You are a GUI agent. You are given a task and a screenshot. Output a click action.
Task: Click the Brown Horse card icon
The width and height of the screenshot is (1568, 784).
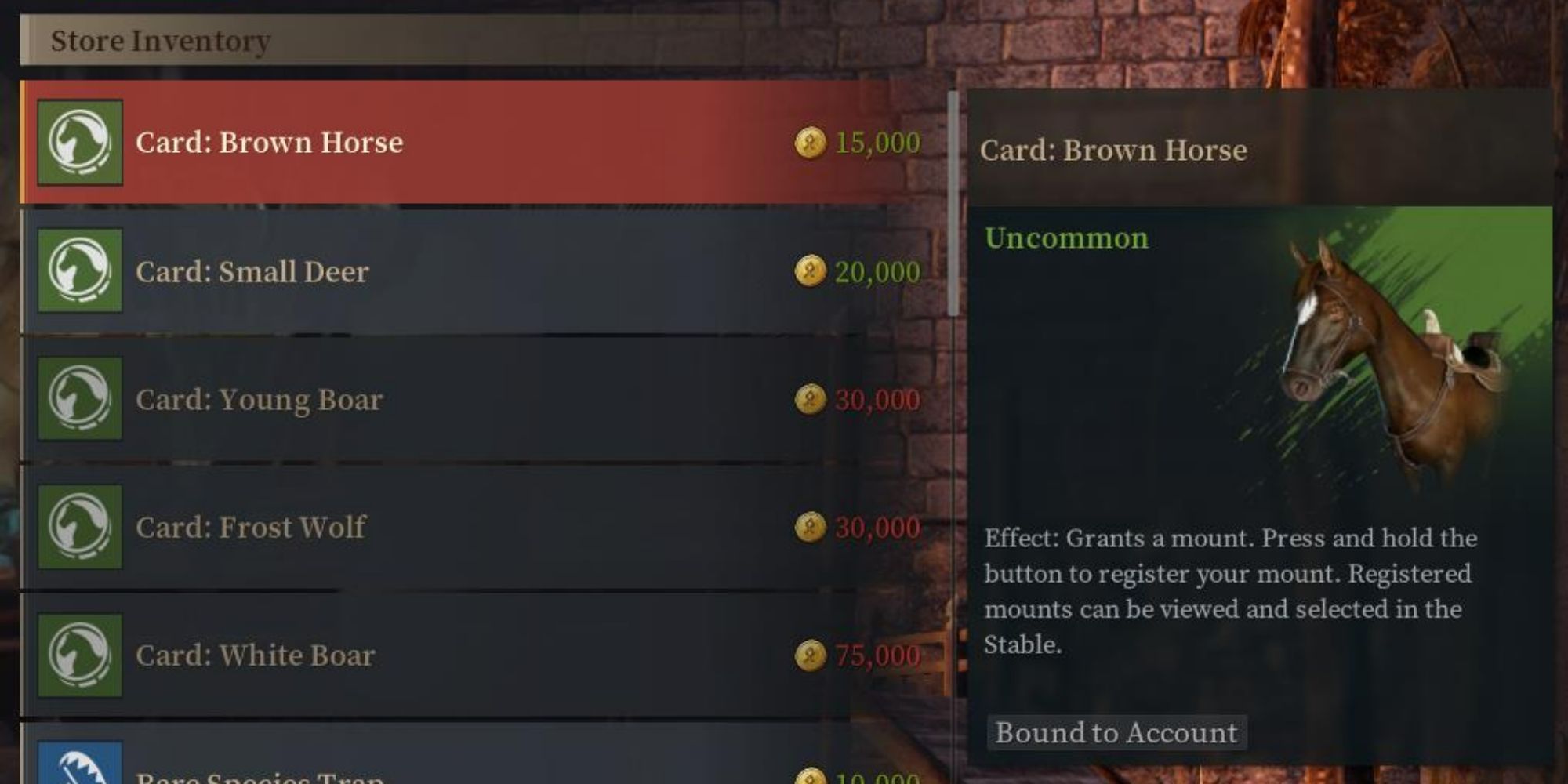pyautogui.click(x=78, y=142)
